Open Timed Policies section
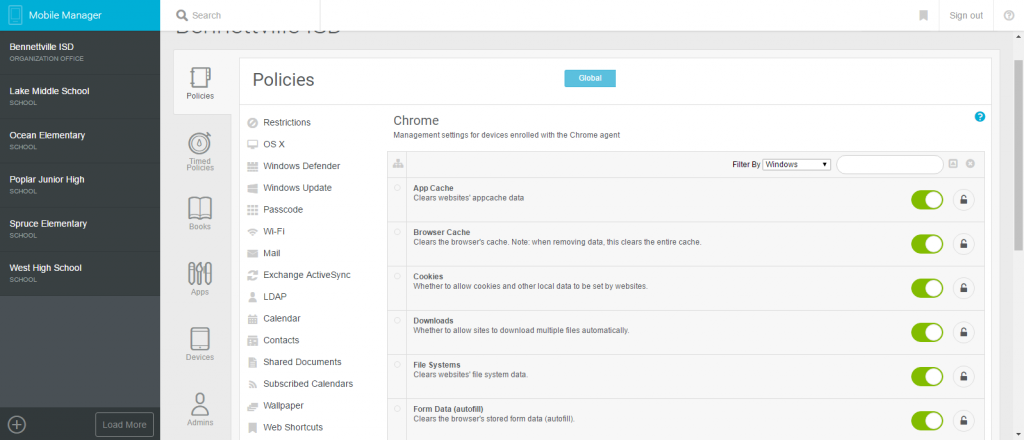 pos(200,151)
